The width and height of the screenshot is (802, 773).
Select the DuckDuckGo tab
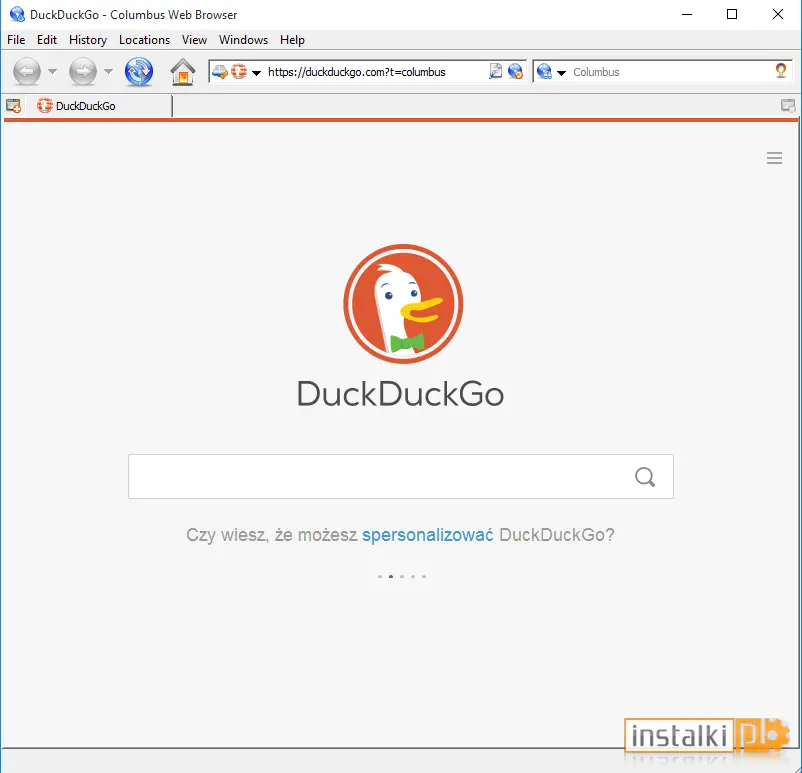coord(100,106)
